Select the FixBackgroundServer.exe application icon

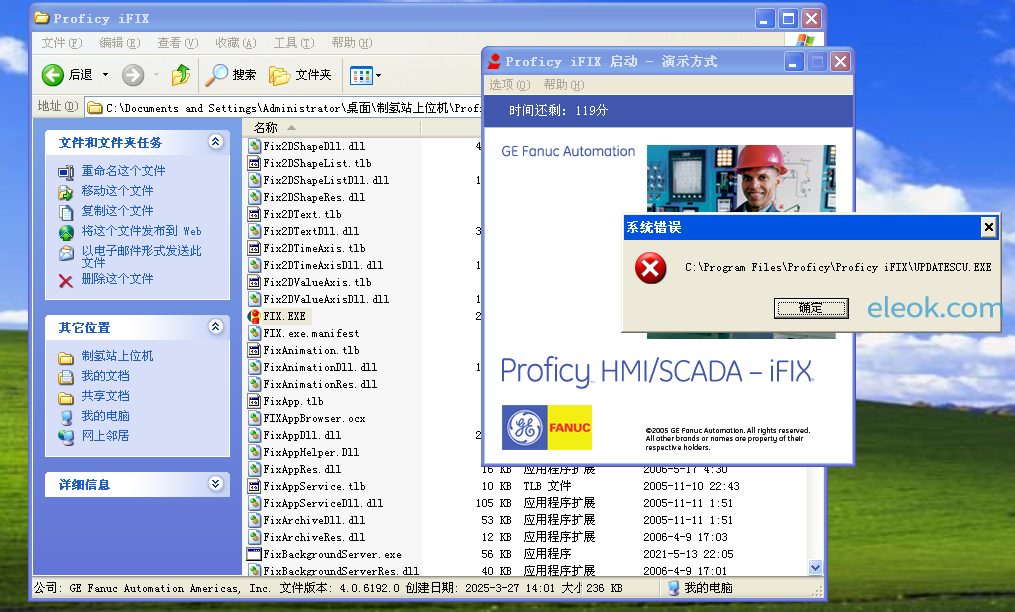[254, 554]
